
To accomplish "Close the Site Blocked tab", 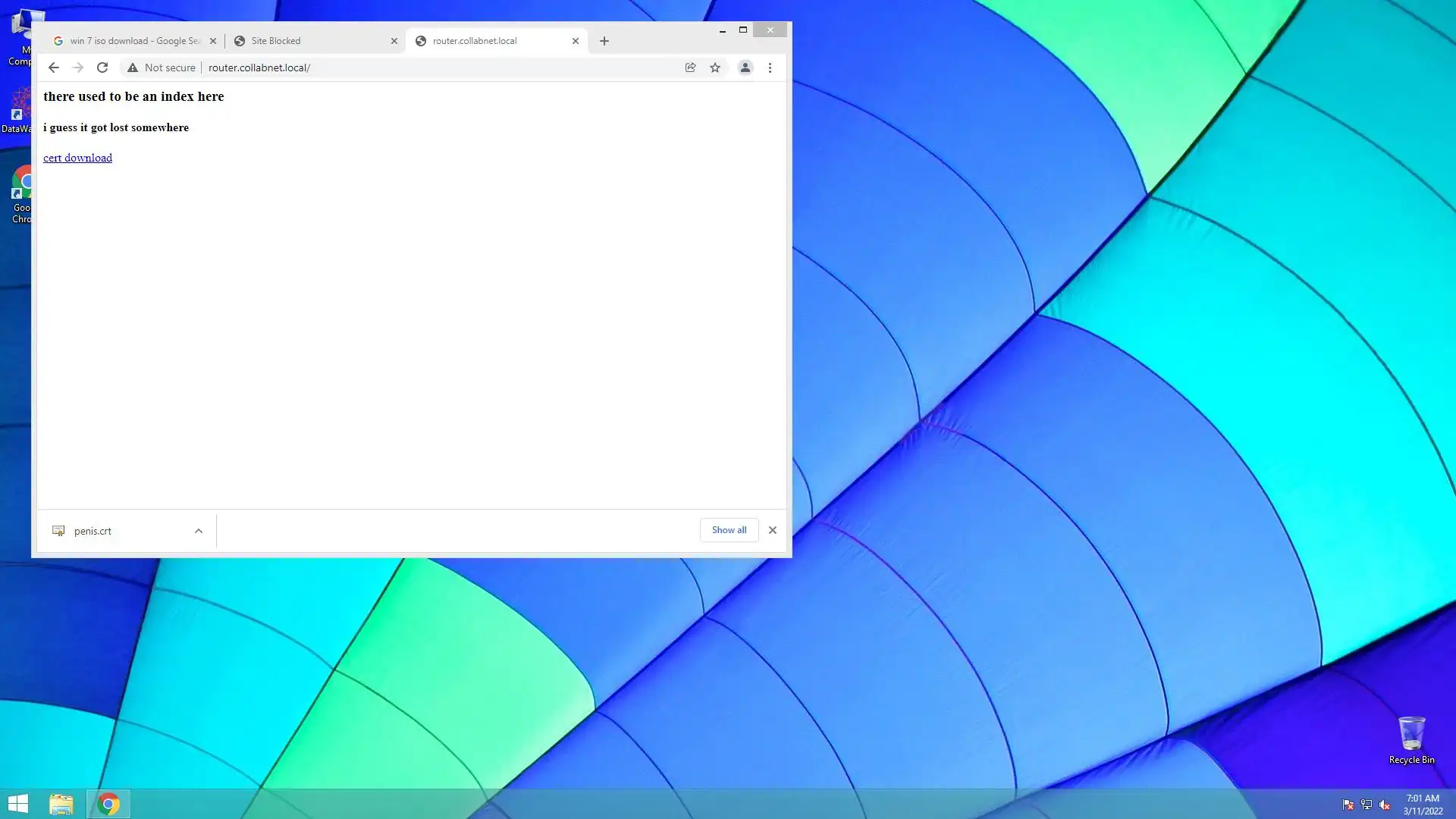I will 394,41.
